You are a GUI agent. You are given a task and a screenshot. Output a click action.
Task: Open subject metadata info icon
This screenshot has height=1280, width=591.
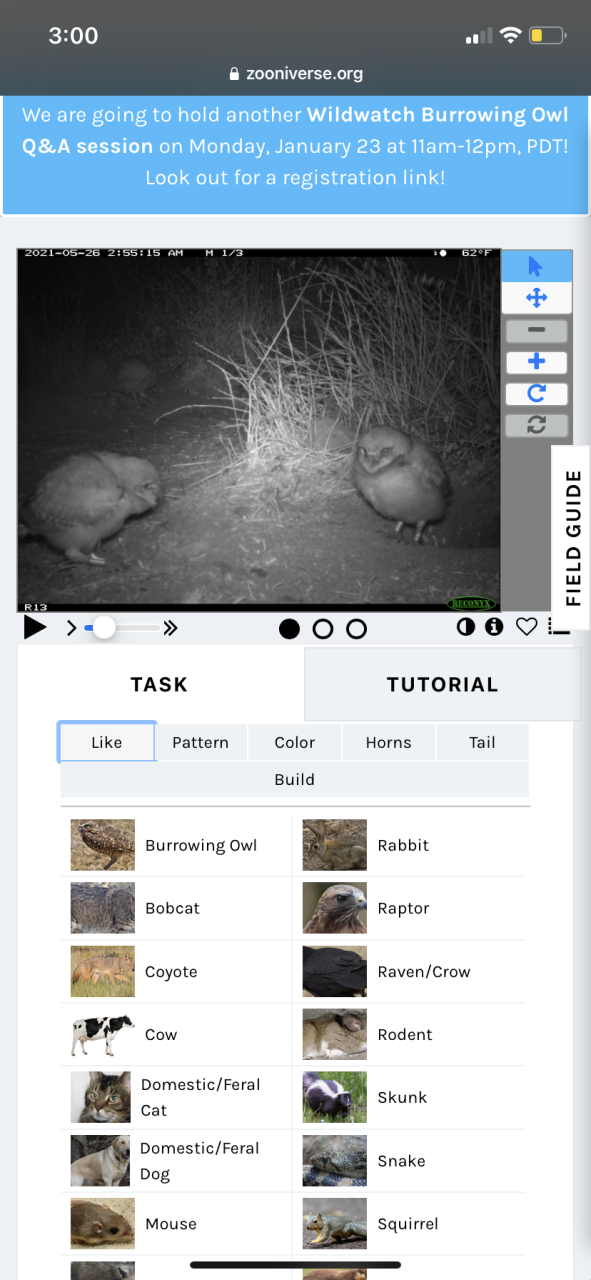click(x=494, y=627)
